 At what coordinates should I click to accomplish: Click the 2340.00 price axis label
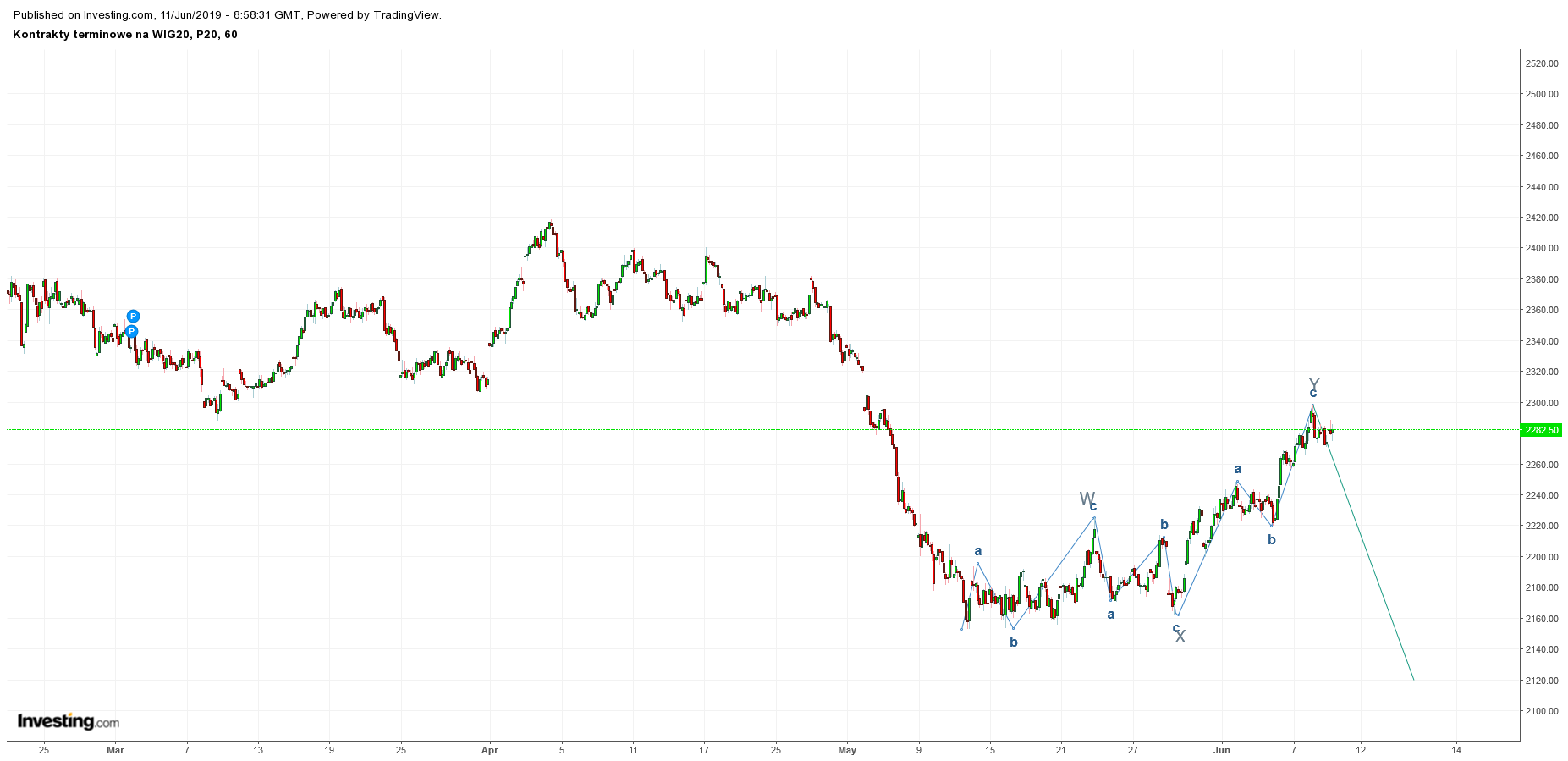pyautogui.click(x=1542, y=341)
